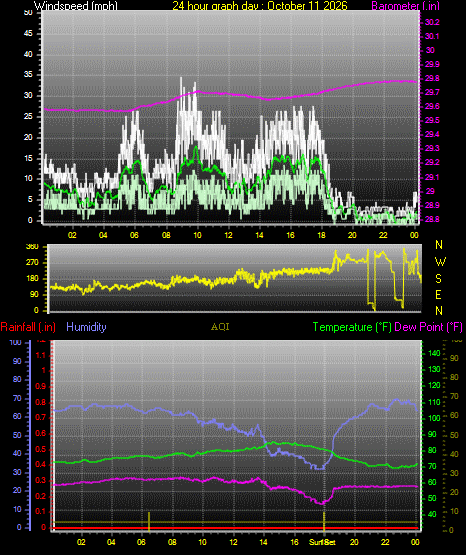This screenshot has width=466, height=555.
Task: Click the Dew Point (°F) legend label
Action: 428,327
